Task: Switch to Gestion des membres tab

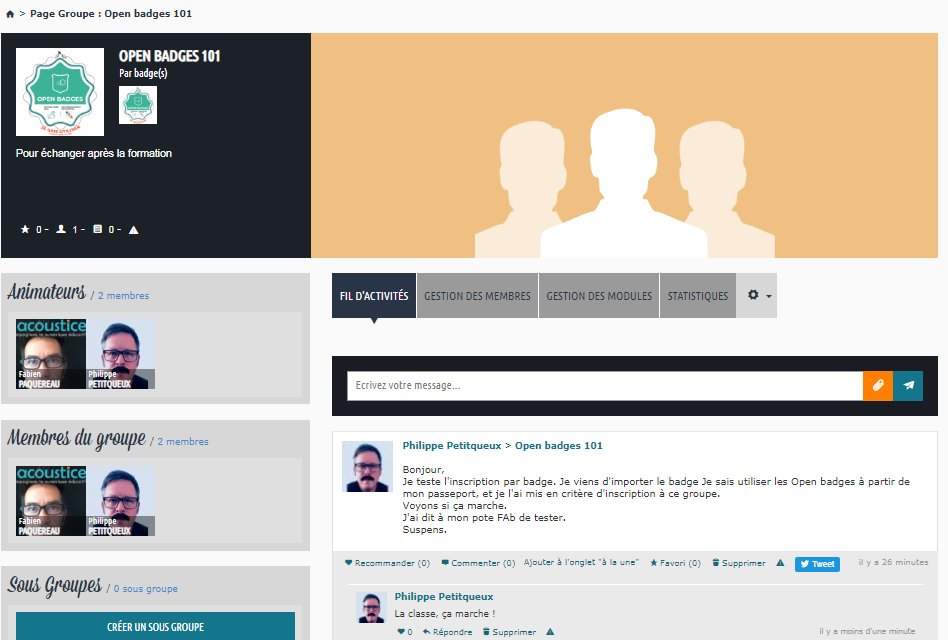Action: [477, 296]
